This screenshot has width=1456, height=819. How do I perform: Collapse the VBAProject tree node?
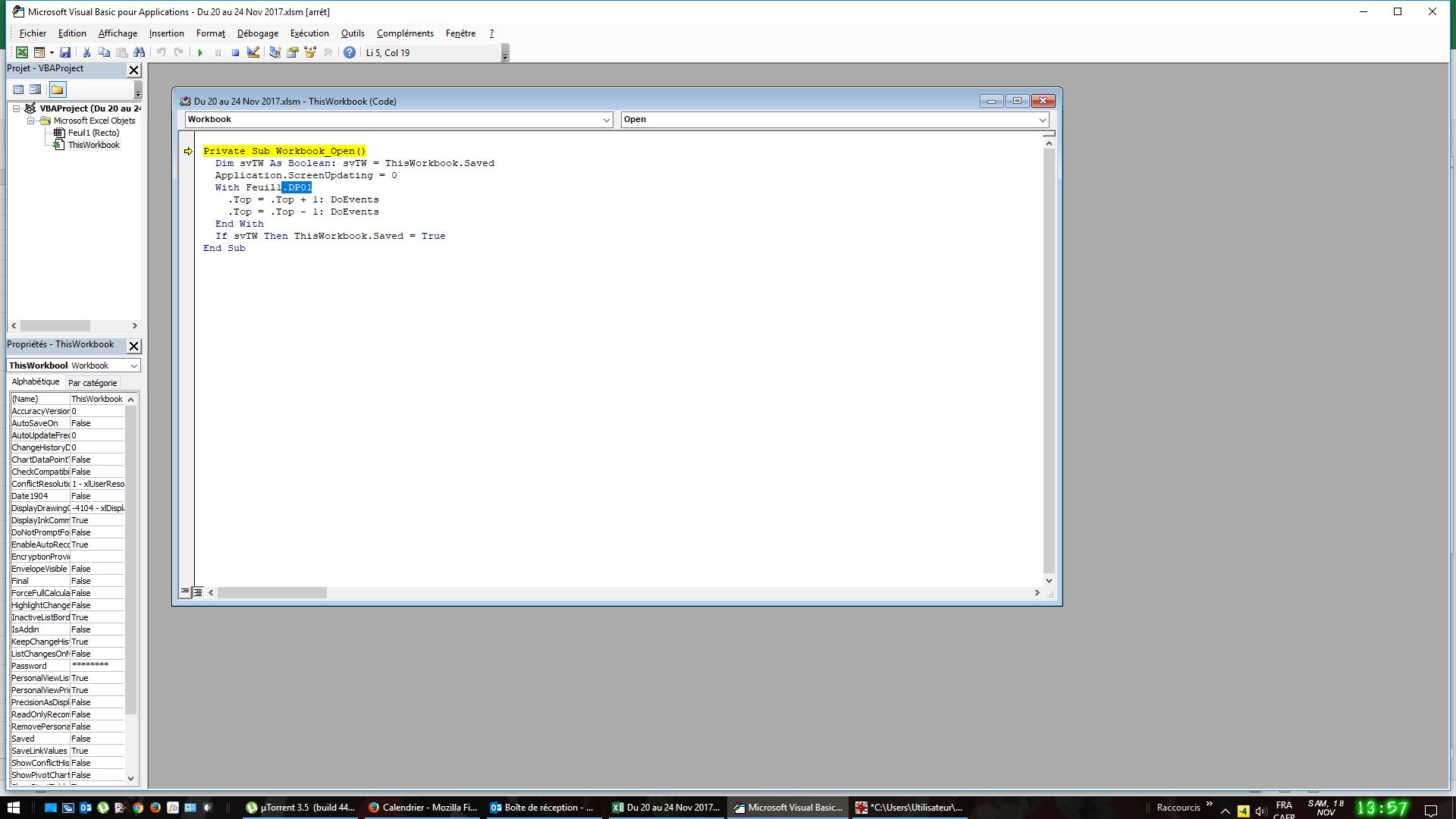(16, 108)
